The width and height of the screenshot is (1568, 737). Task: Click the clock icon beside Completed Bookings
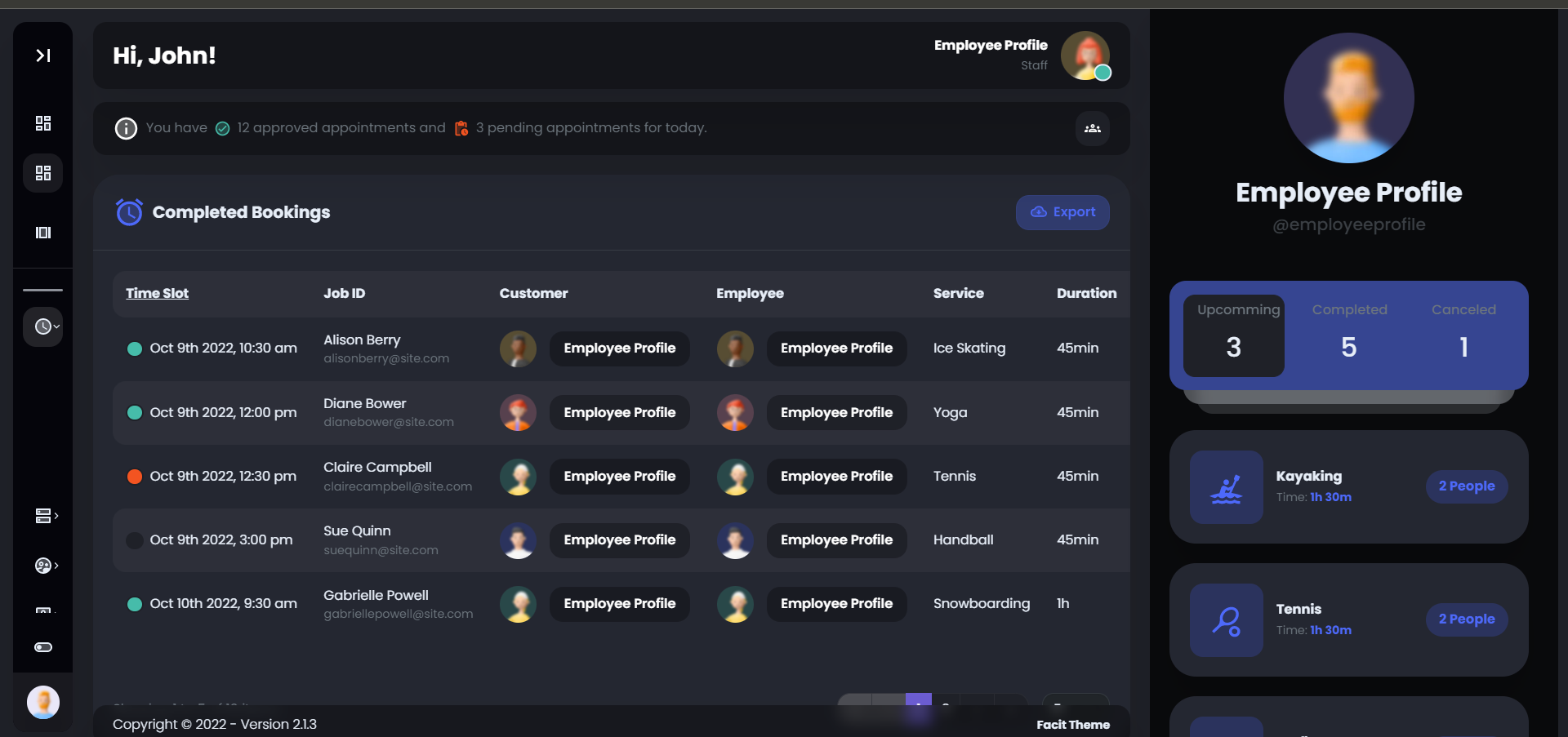click(129, 212)
